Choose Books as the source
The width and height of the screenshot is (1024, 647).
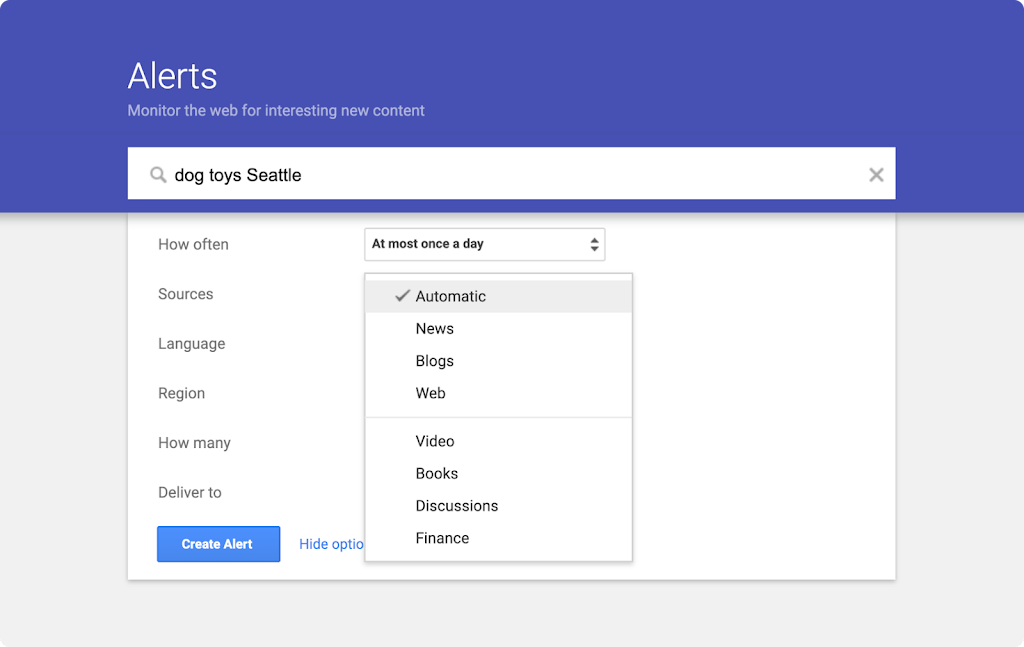pyautogui.click(x=437, y=474)
